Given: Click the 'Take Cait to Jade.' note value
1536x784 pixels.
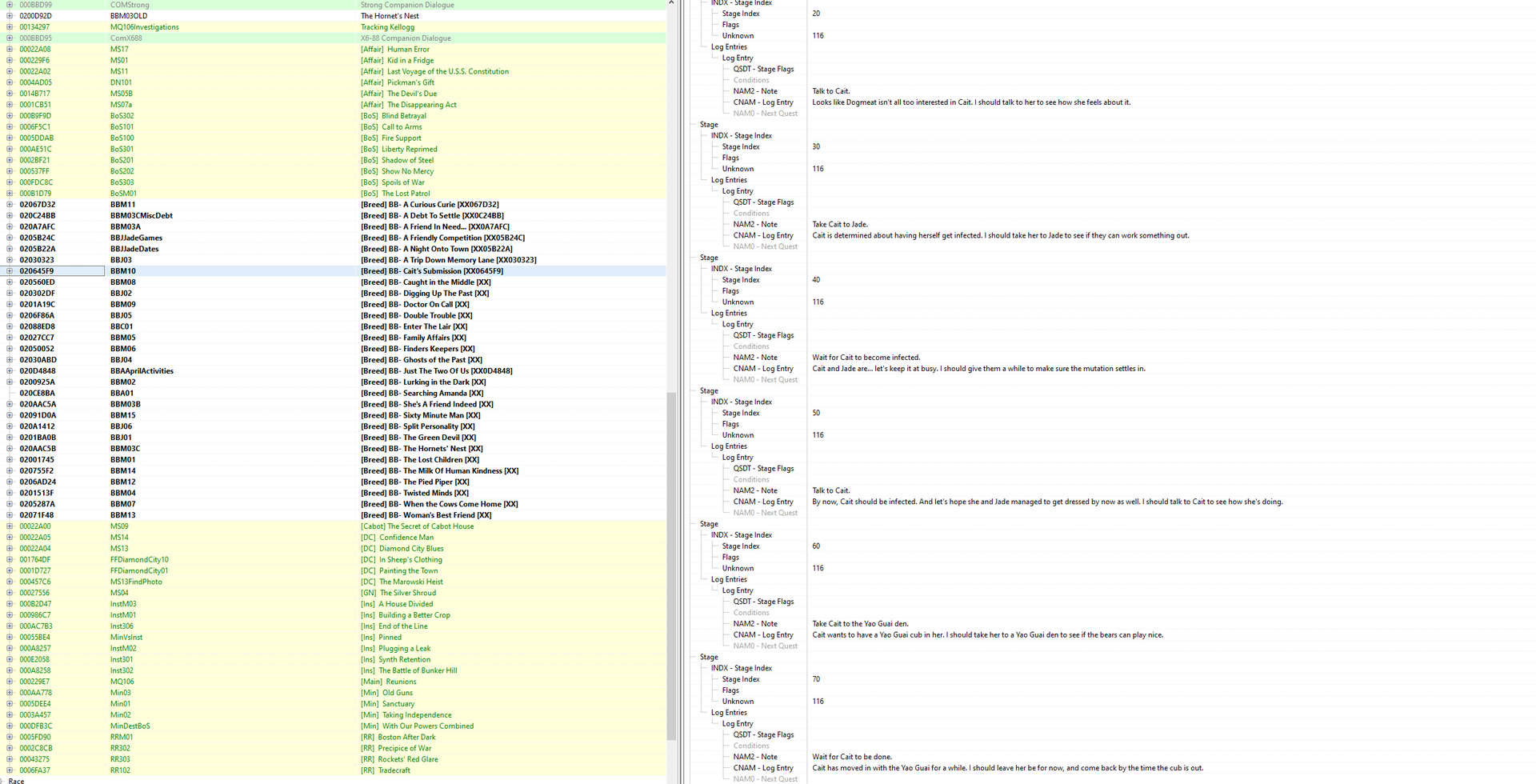Looking at the screenshot, I should point(840,225).
